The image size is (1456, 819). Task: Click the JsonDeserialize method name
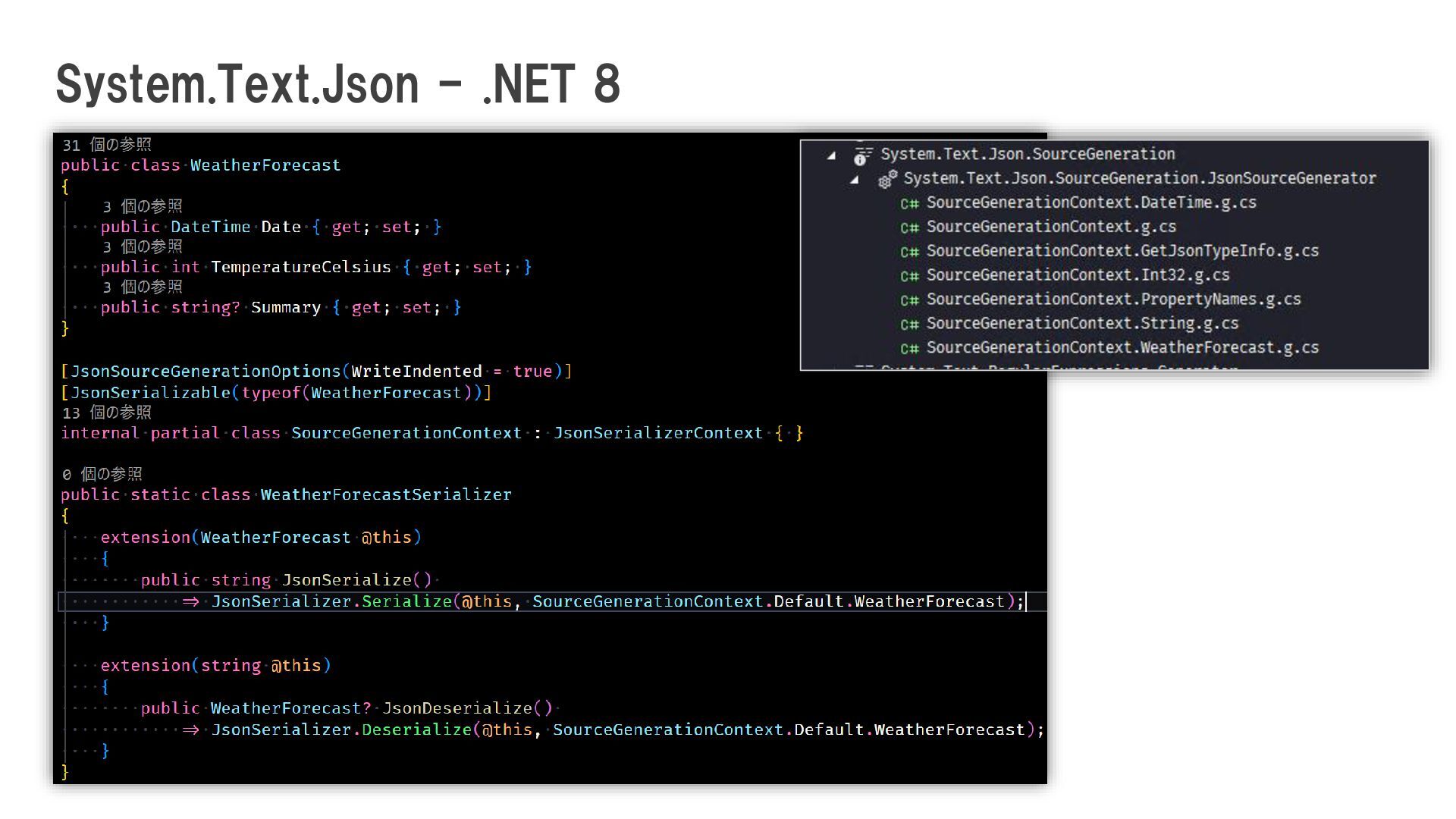tap(457, 708)
